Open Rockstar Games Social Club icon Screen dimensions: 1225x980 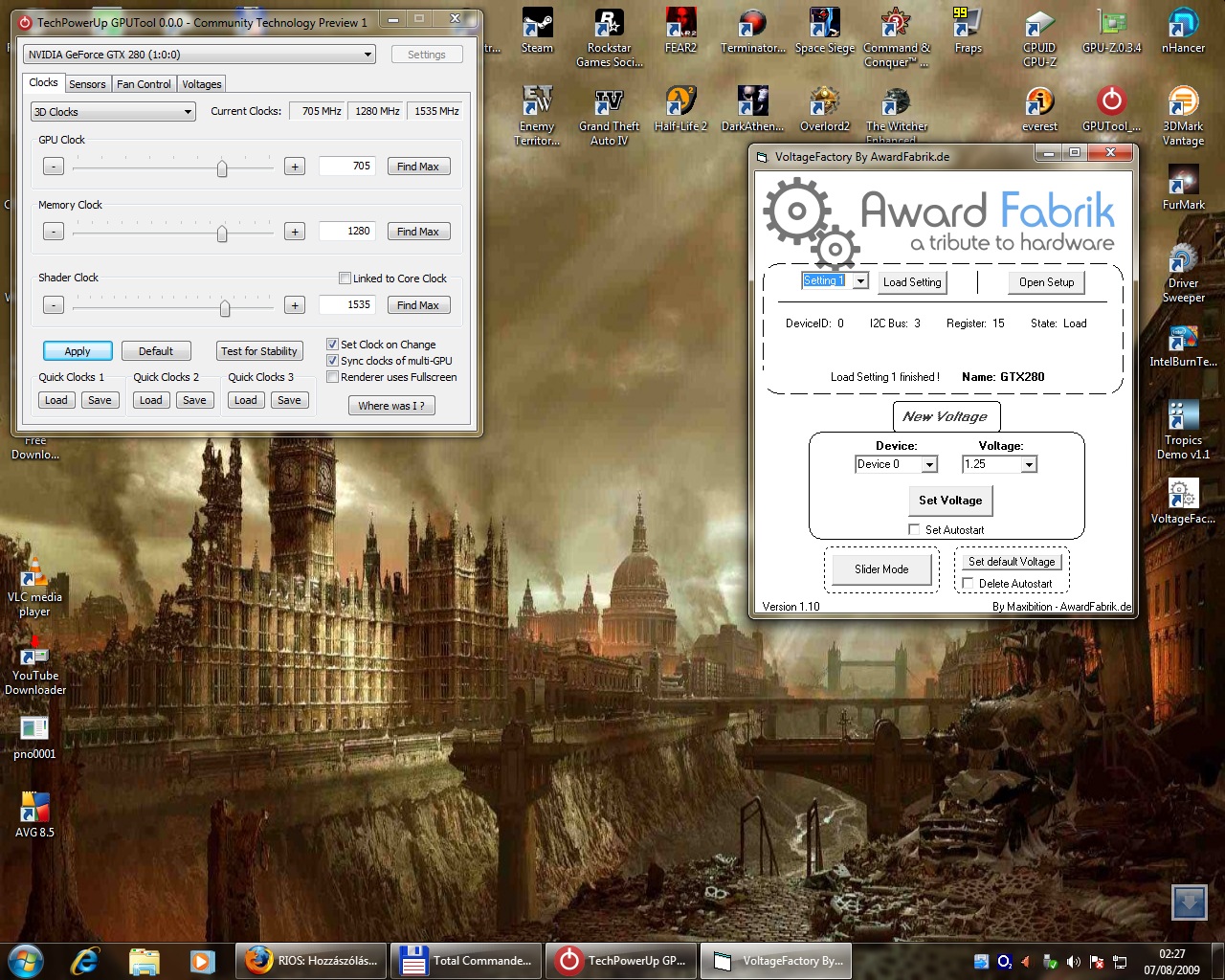(x=609, y=37)
